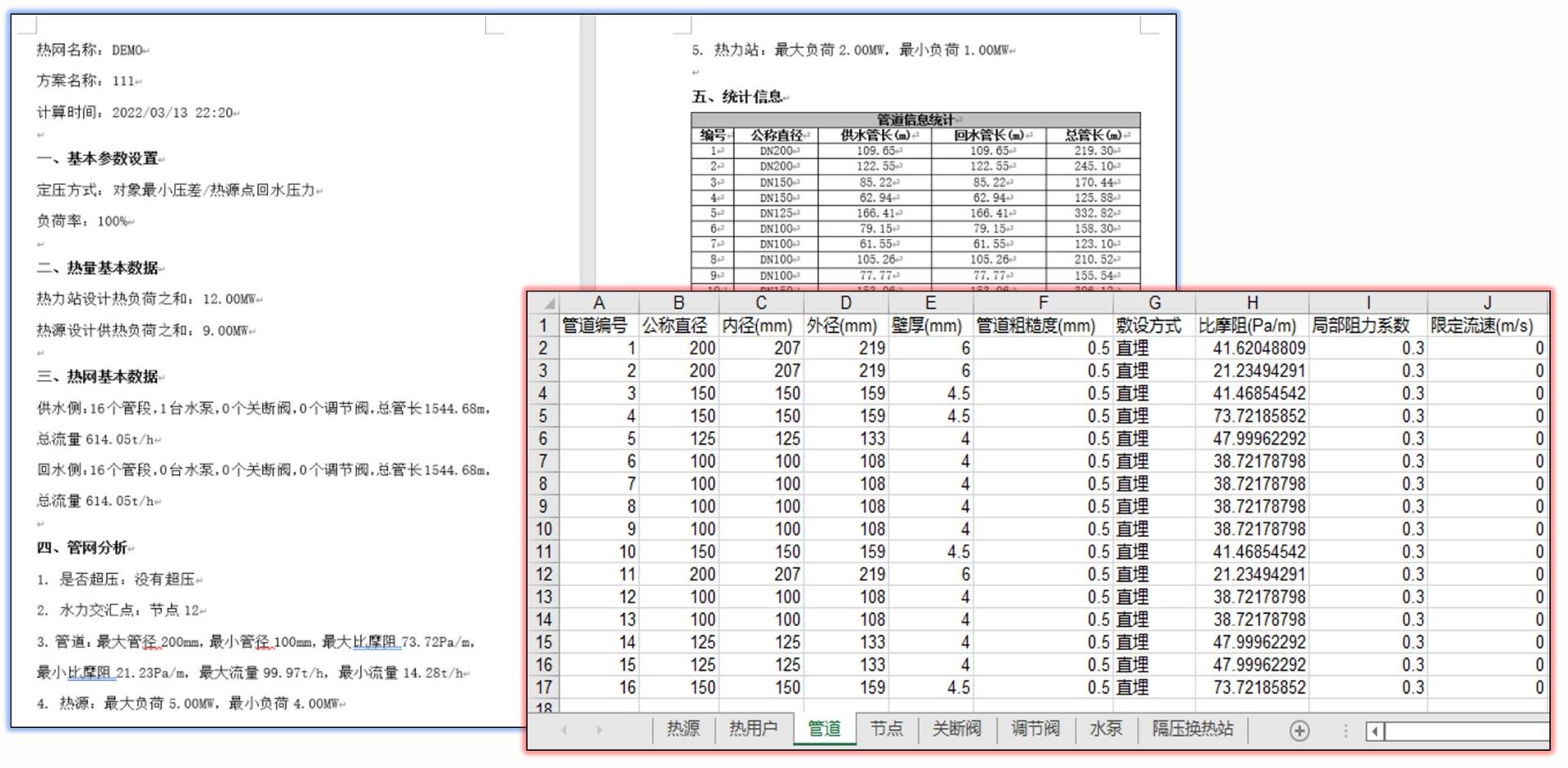Image resolution: width=1568 pixels, height=768 pixels.
Task: Select the 节点 sheet tab
Action: 886,728
